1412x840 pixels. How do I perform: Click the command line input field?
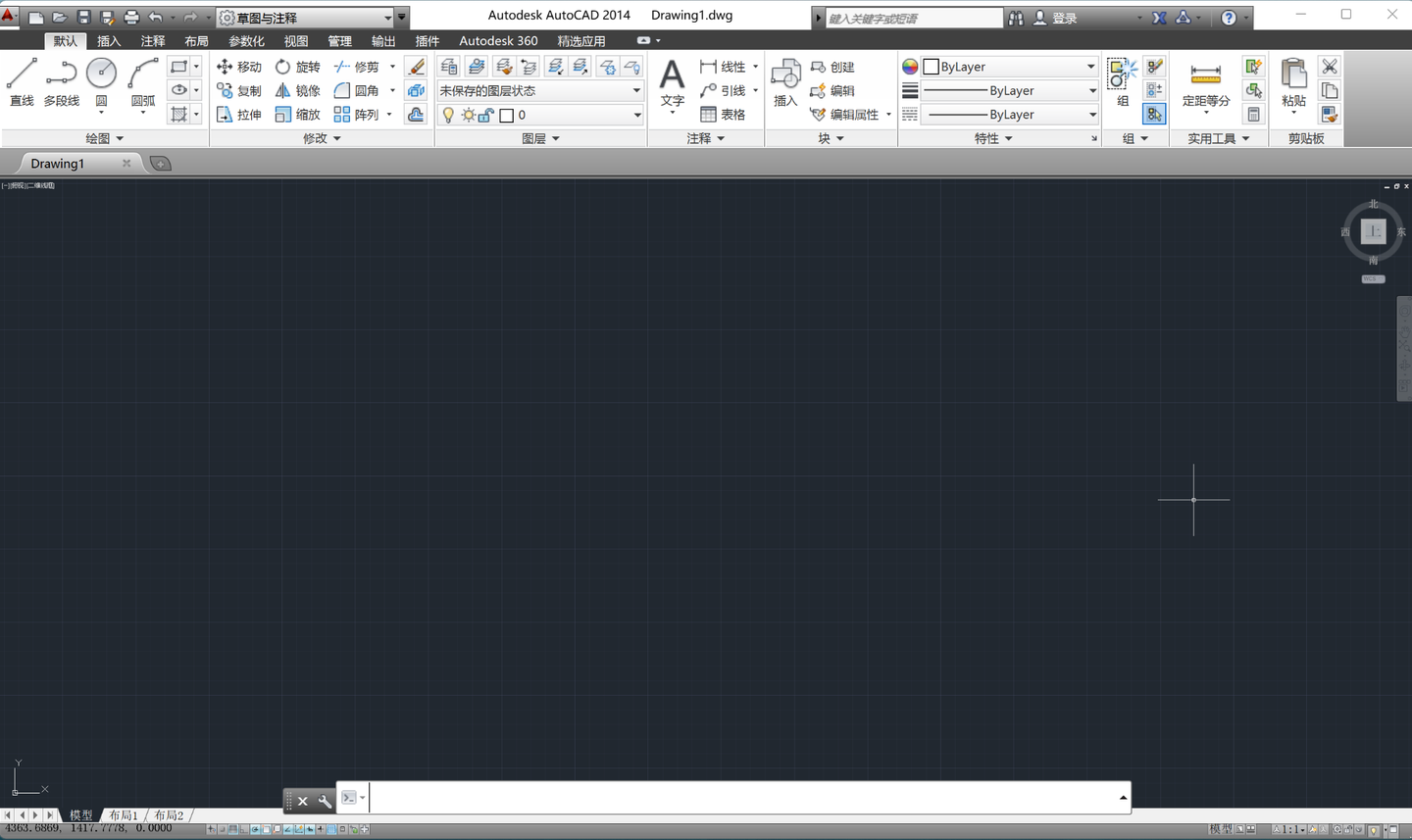click(742, 798)
